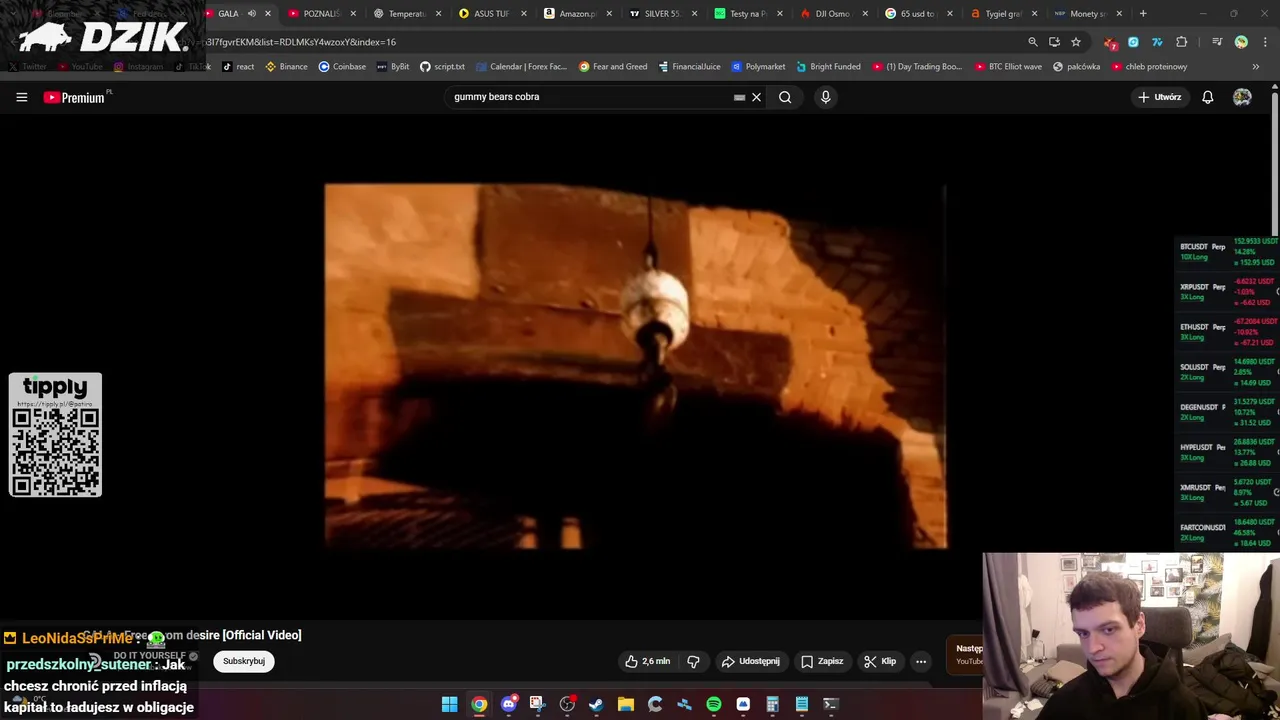Open Steam from the taskbar

596,704
